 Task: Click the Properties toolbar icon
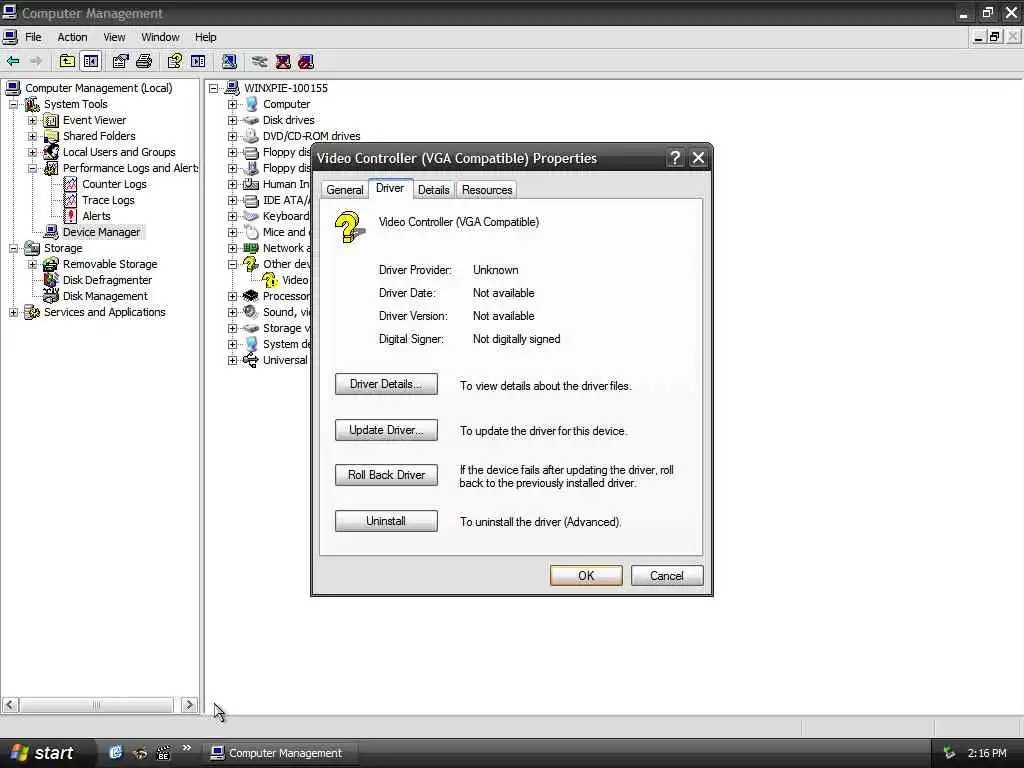(120, 61)
